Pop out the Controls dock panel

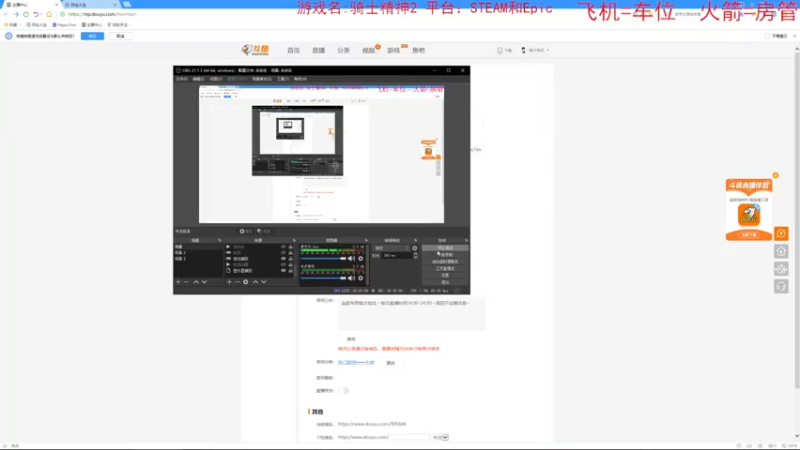[466, 240]
